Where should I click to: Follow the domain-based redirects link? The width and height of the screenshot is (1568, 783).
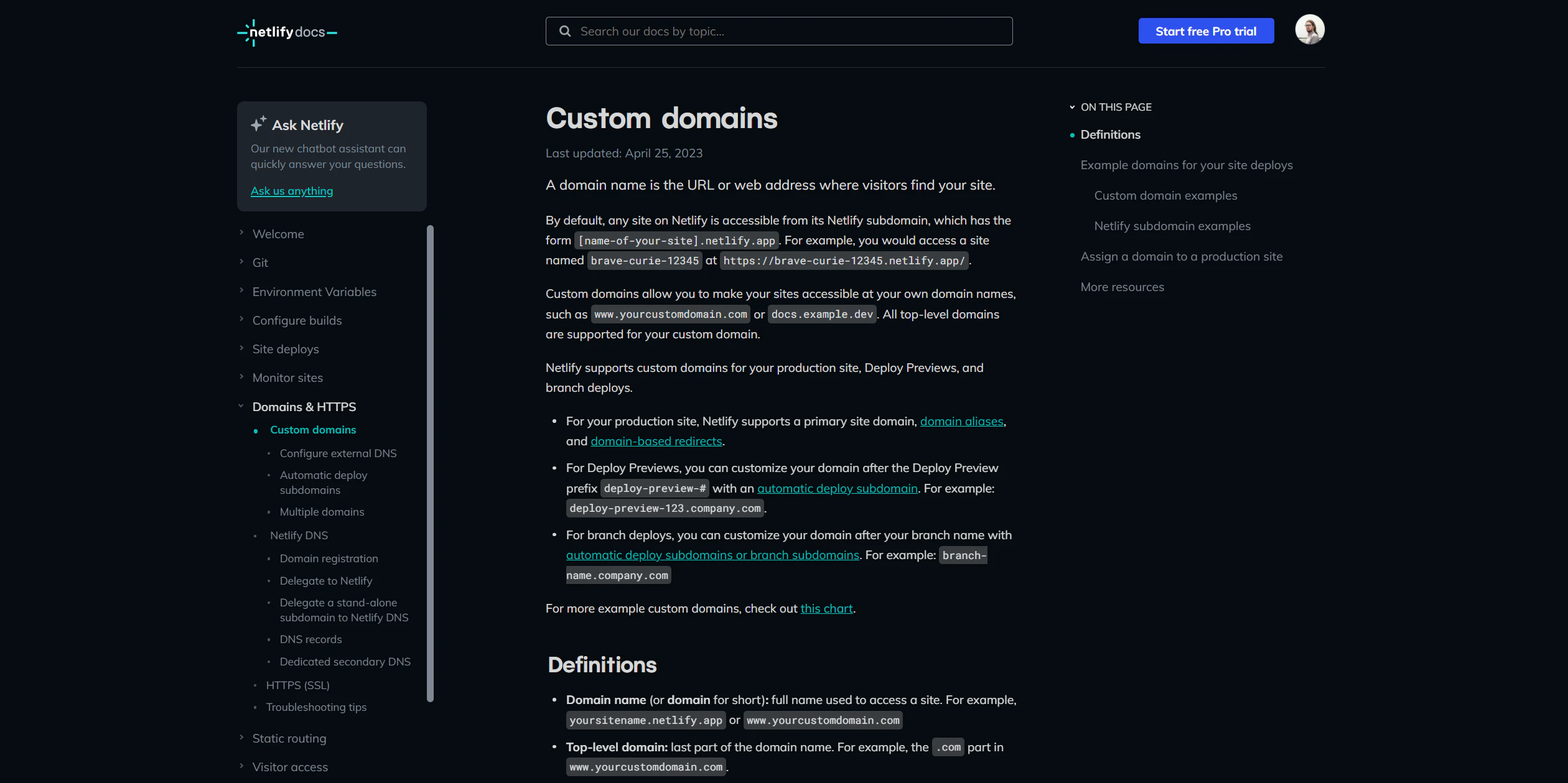coord(656,441)
